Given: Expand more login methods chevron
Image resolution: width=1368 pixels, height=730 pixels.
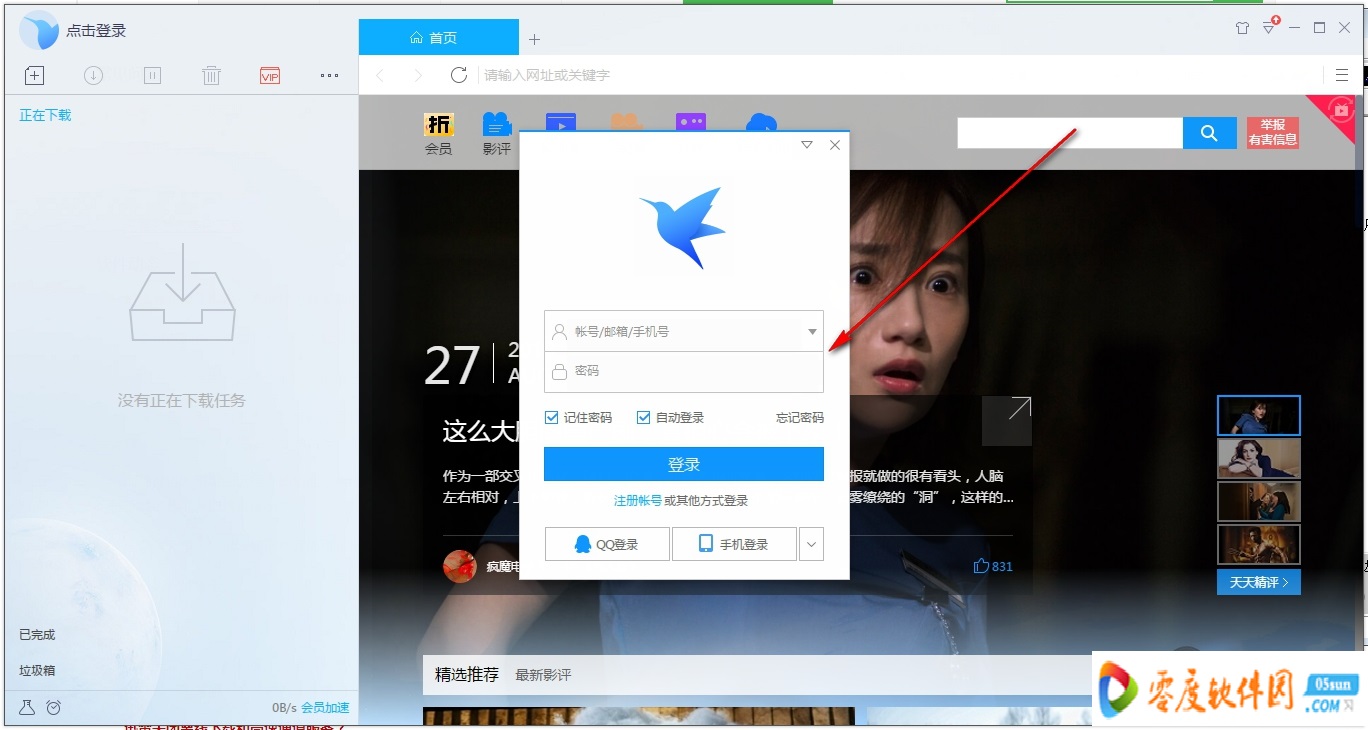Looking at the screenshot, I should (811, 544).
